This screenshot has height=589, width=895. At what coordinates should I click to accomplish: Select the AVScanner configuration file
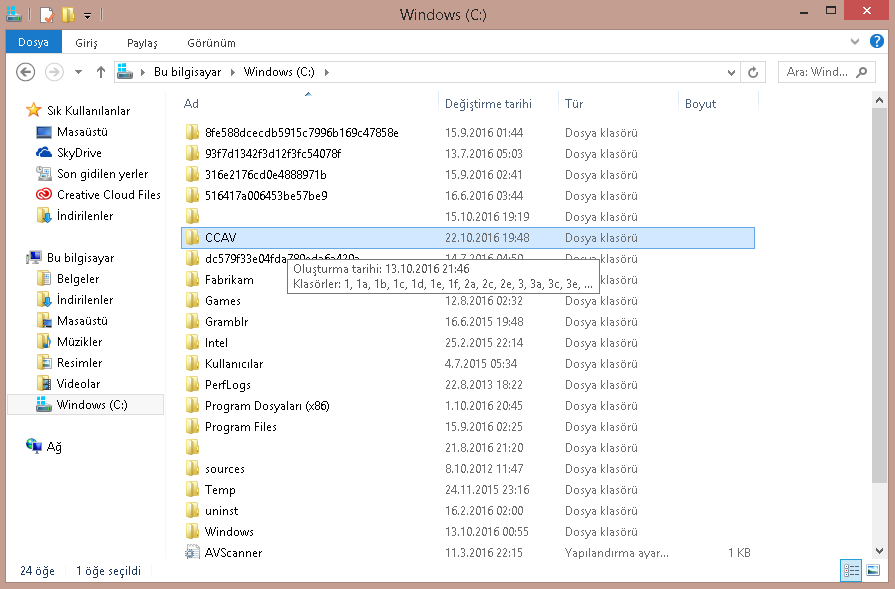pos(233,553)
